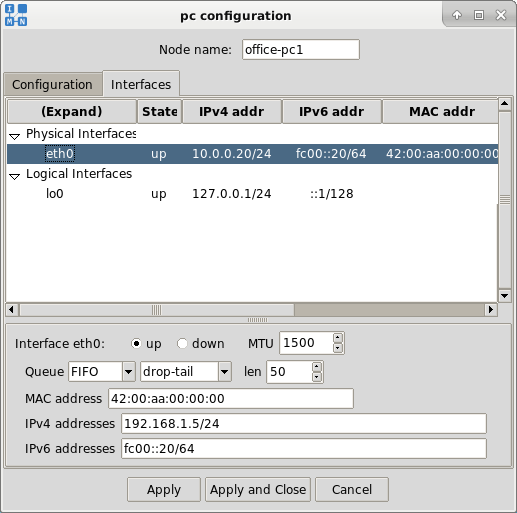
Task: Click the Apply button
Action: [x=164, y=490]
